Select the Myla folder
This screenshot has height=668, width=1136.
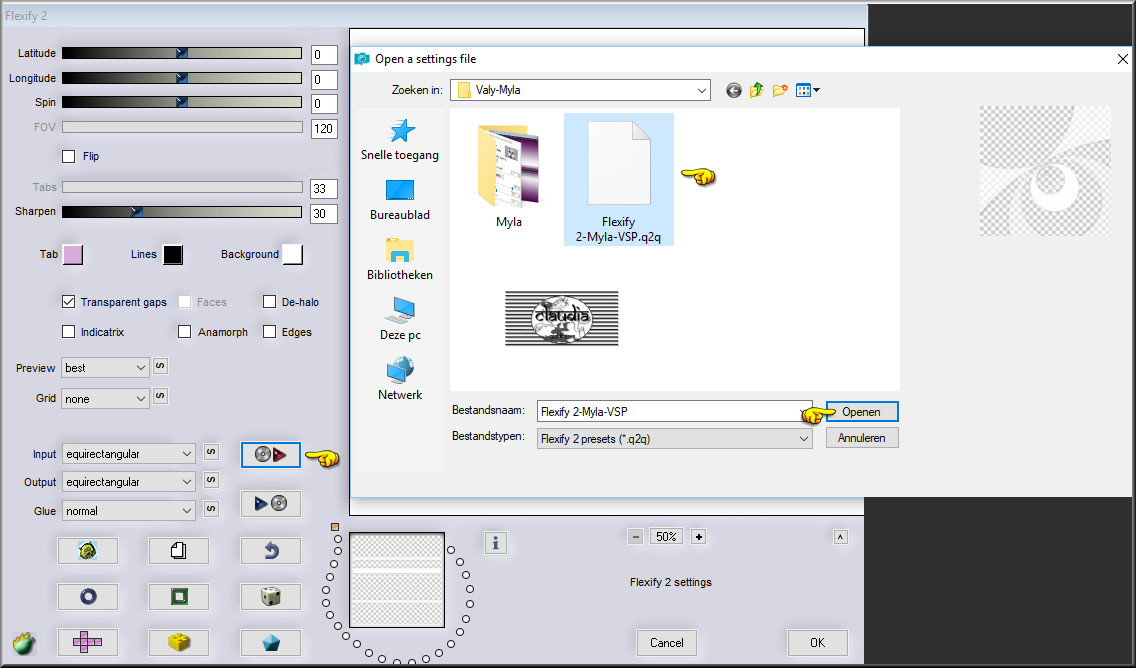[509, 176]
